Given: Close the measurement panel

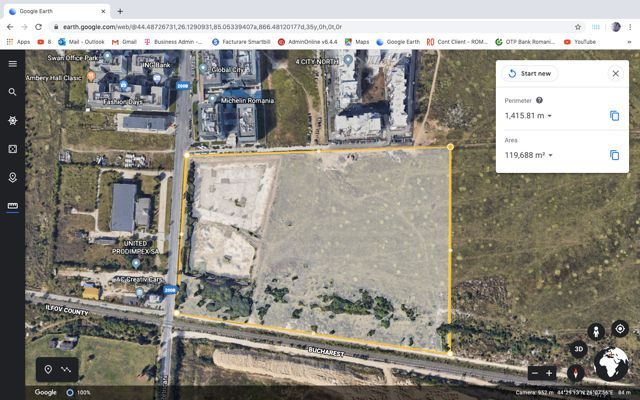Looking at the screenshot, I should tap(615, 73).
